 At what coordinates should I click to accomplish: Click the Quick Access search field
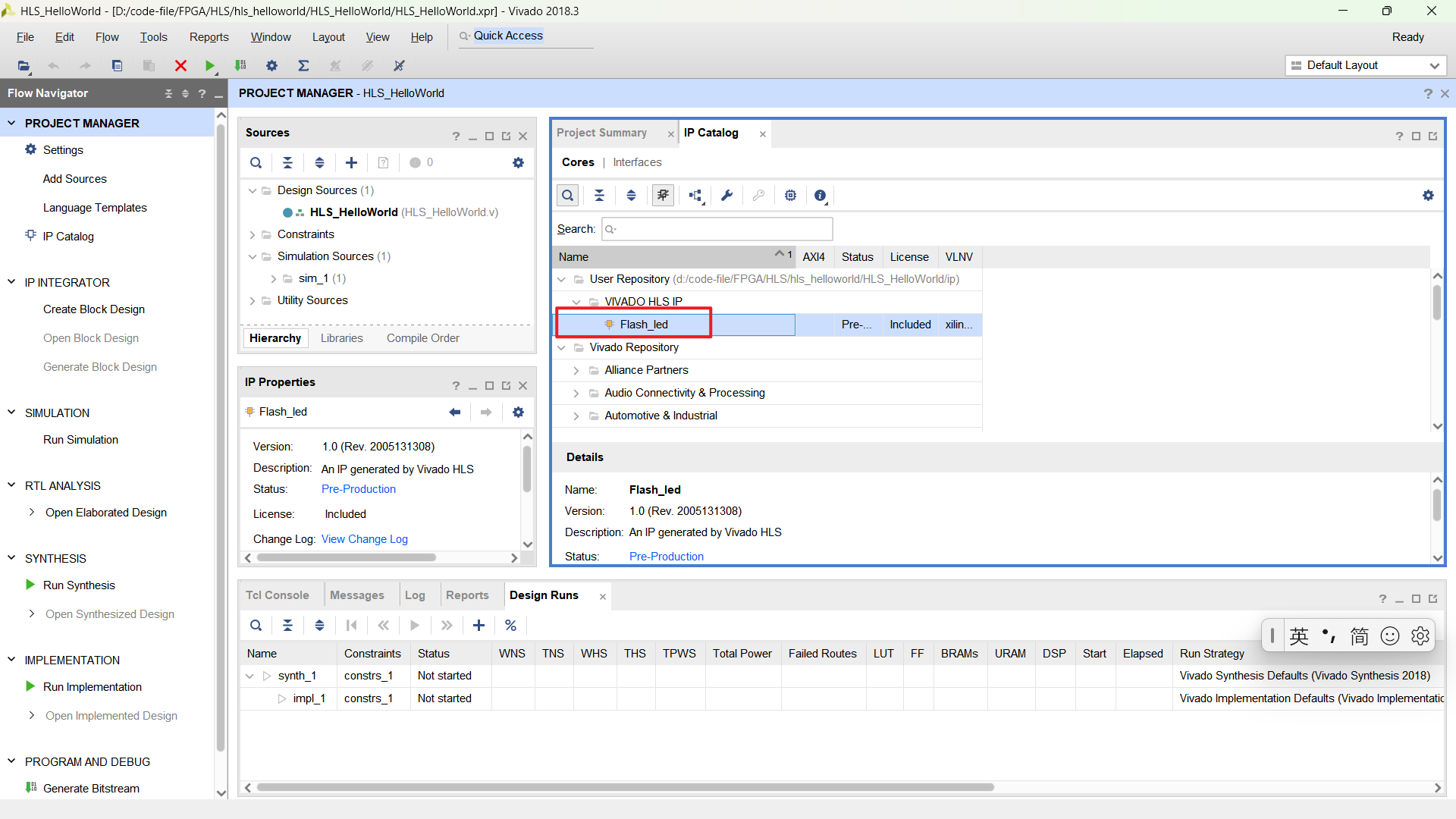click(x=526, y=36)
